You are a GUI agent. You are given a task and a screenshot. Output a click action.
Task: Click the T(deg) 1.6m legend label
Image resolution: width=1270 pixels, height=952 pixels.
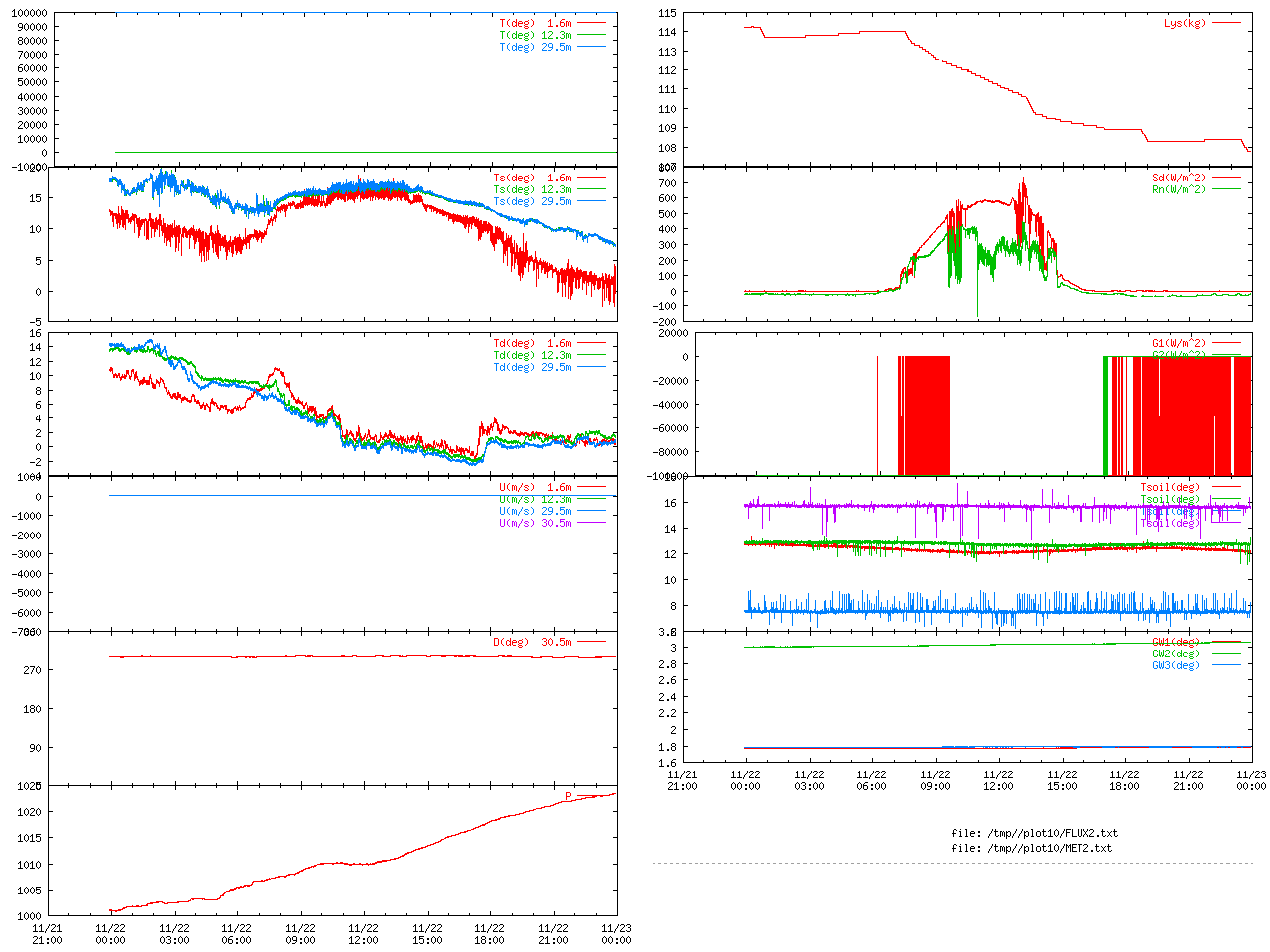coord(535,23)
